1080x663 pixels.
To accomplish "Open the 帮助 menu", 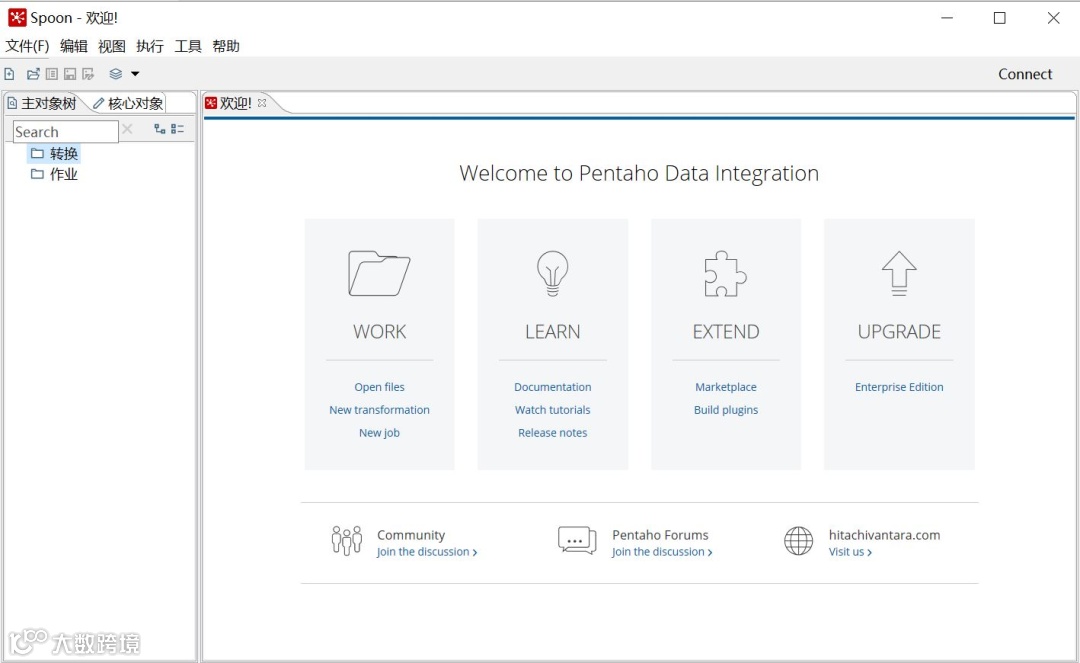I will (226, 46).
